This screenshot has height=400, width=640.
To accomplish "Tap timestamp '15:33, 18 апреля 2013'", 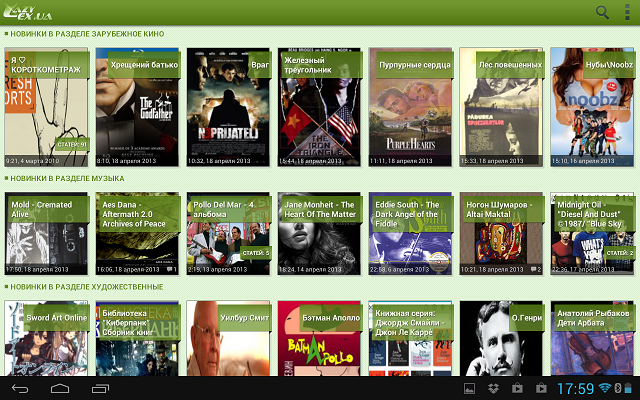I will [492, 161].
